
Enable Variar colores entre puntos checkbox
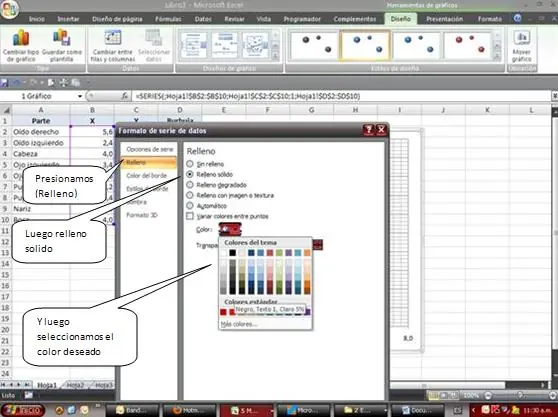click(190, 216)
